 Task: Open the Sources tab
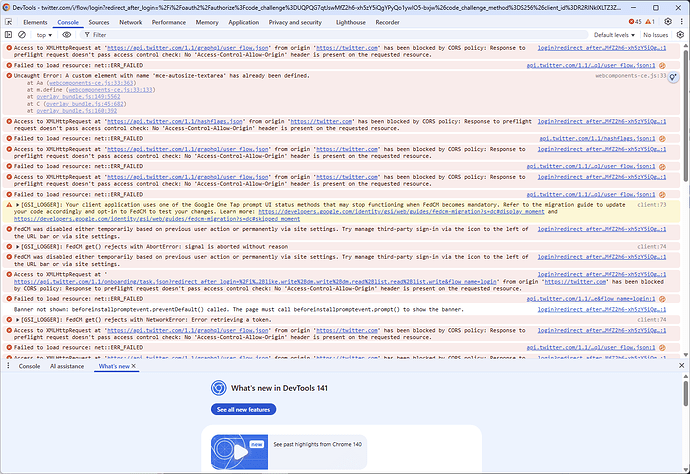coord(98,21)
